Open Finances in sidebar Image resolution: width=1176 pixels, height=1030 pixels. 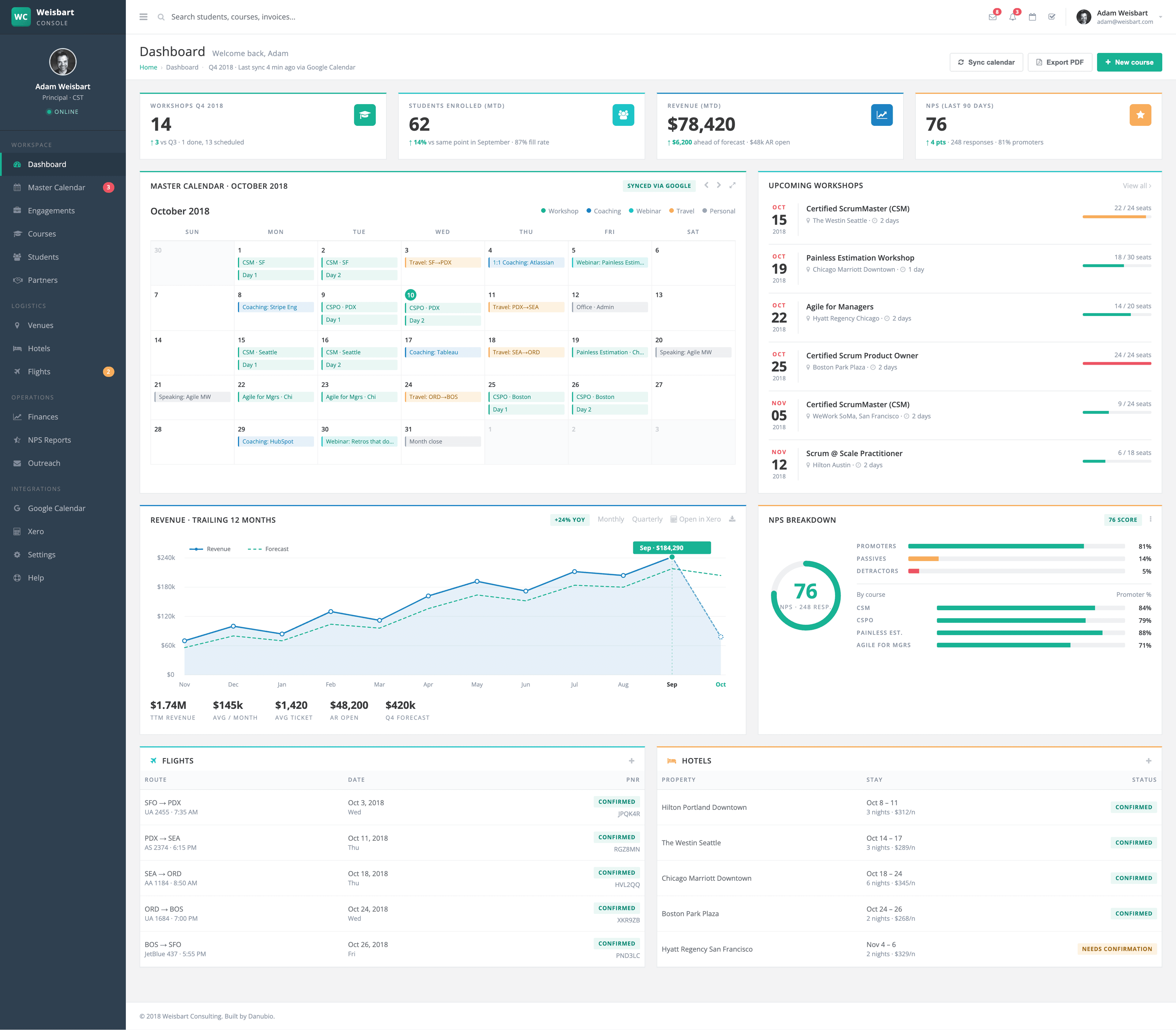pos(63,417)
